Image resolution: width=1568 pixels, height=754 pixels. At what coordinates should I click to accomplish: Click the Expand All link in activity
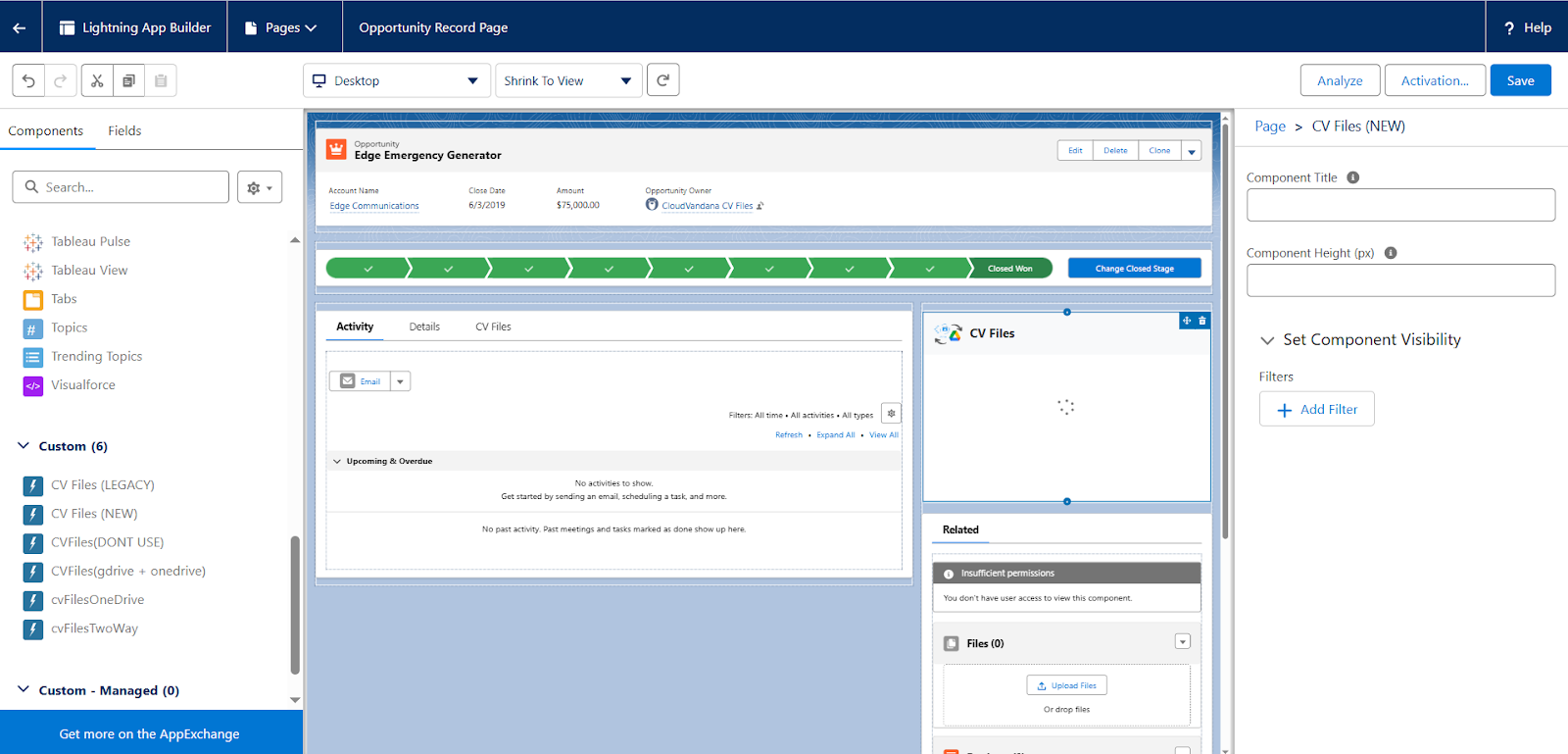[836, 434]
